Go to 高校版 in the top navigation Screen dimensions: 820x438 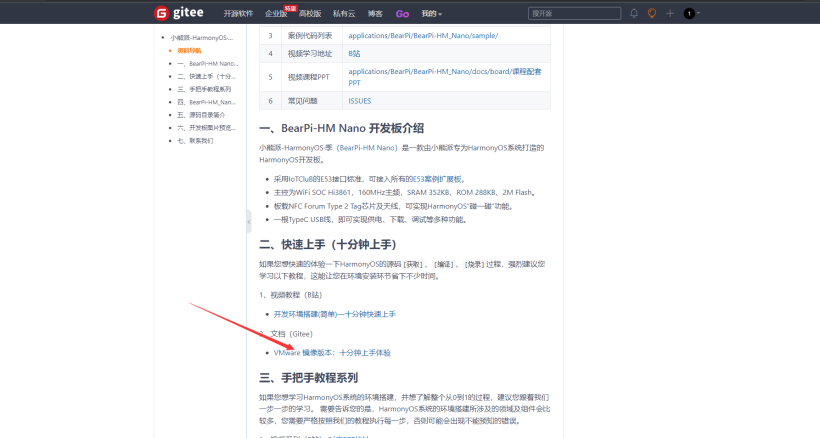(309, 13)
